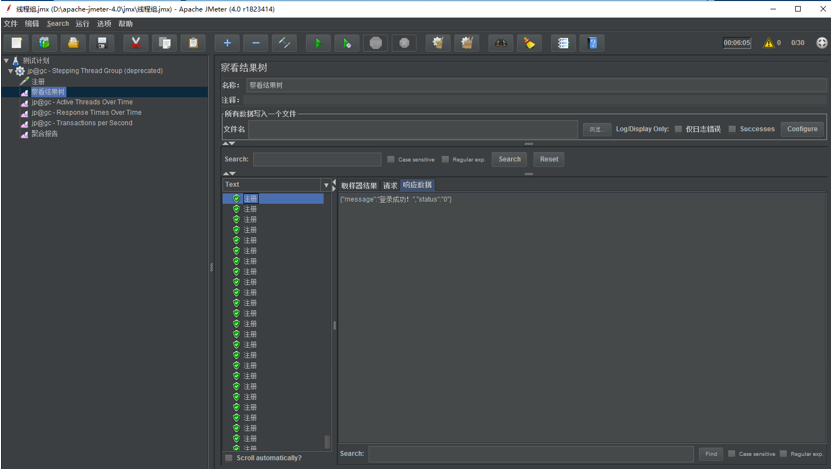Check upper Case sensitive option
This screenshot has width=831, height=469.
[x=391, y=159]
